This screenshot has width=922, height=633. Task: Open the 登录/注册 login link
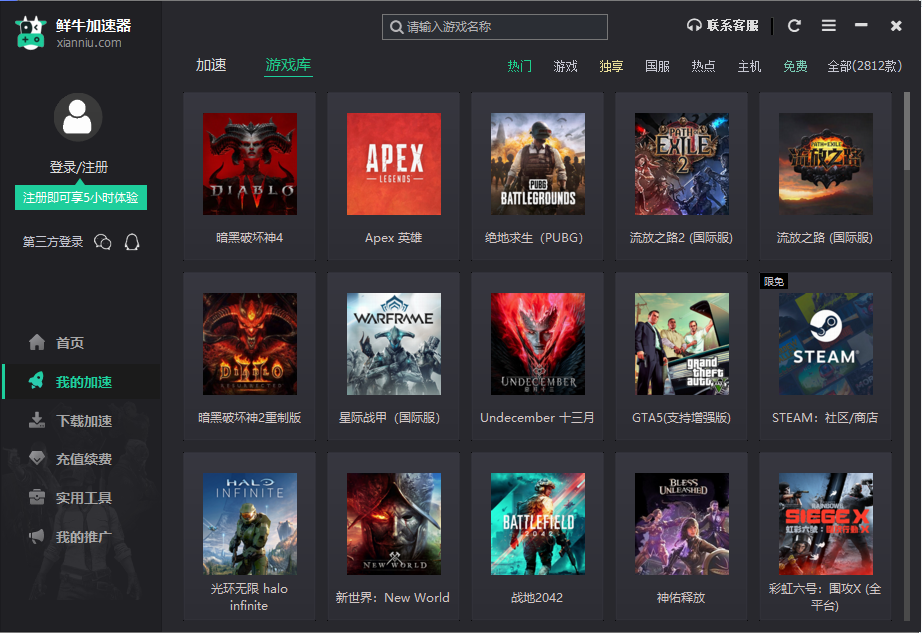point(78,166)
